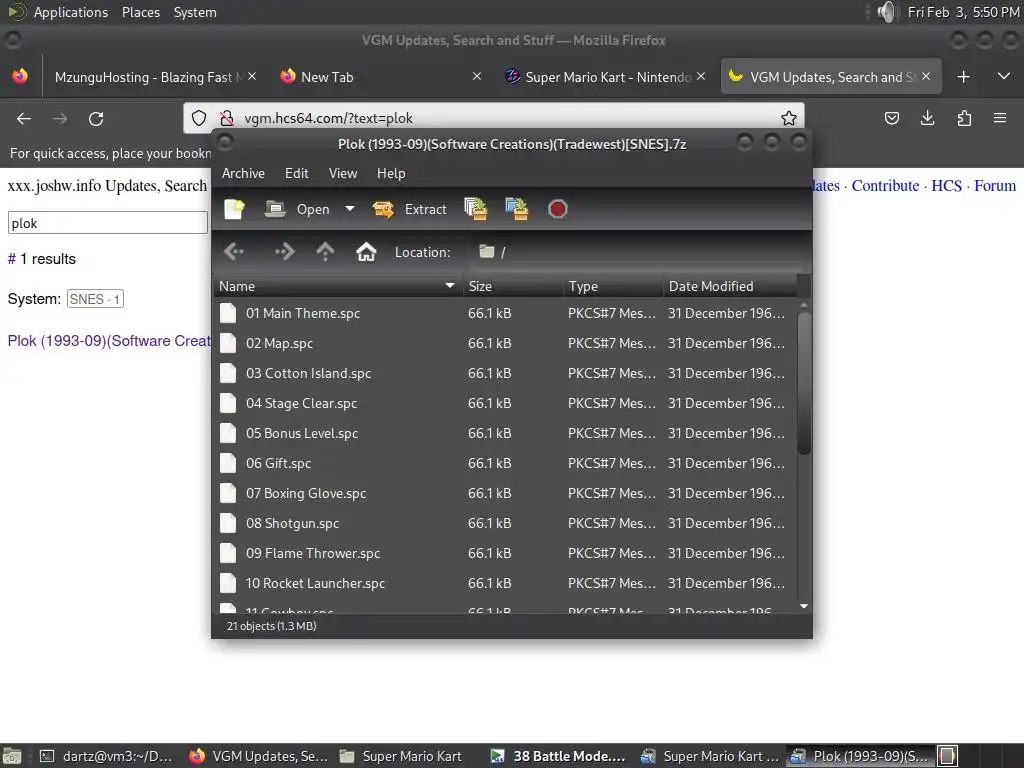The width and height of the screenshot is (1024, 768).
Task: Select file 10 Rocket Launcher.spc
Action: pos(504,584)
